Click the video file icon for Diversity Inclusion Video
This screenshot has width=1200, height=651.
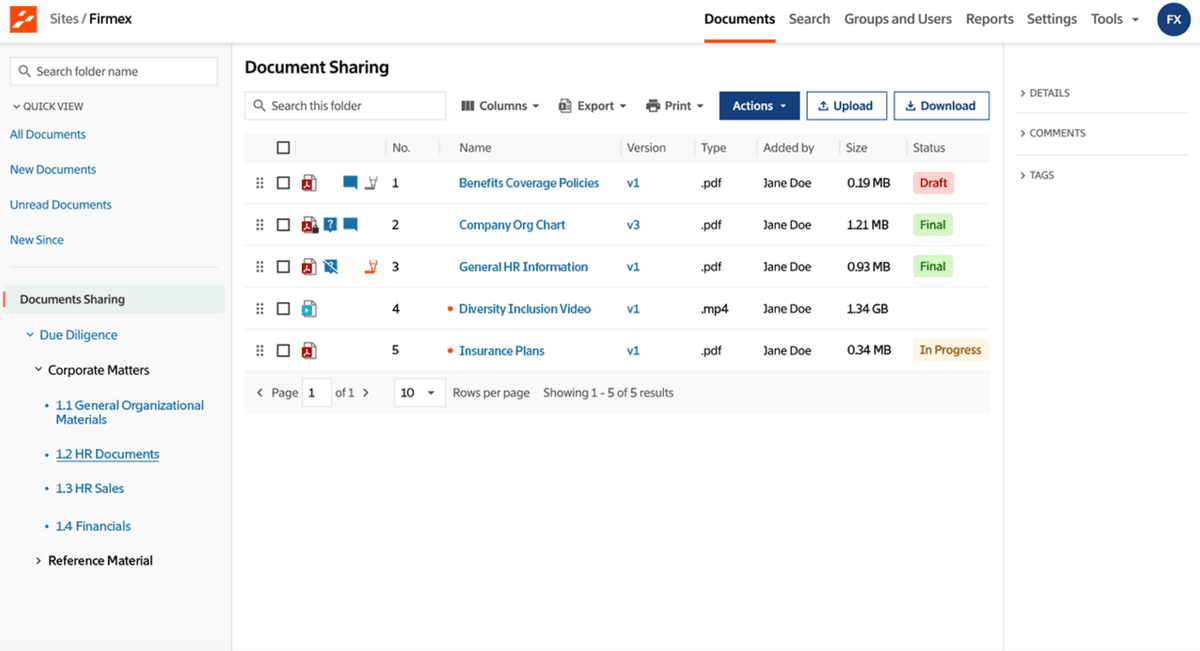pos(309,308)
